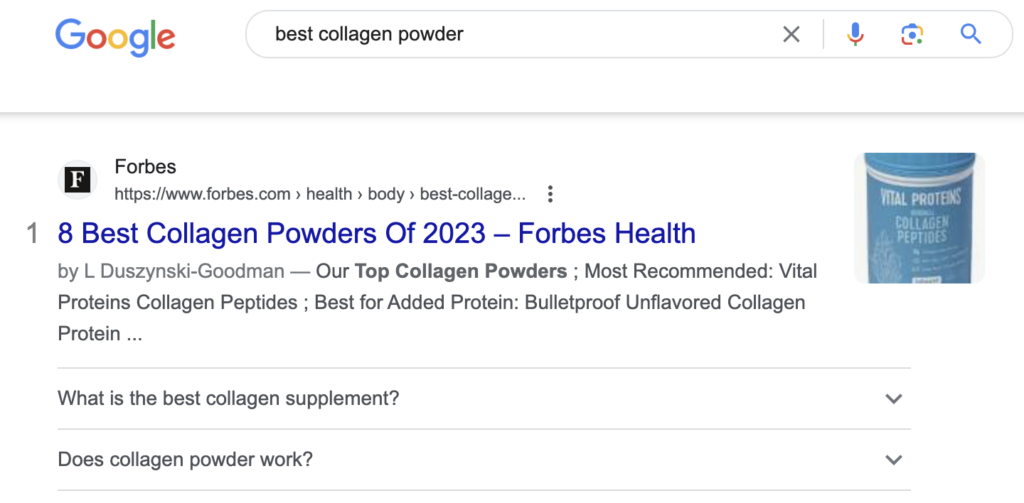Click the Forbes favicon
Image resolution: width=1024 pixels, height=503 pixels.
pos(77,180)
